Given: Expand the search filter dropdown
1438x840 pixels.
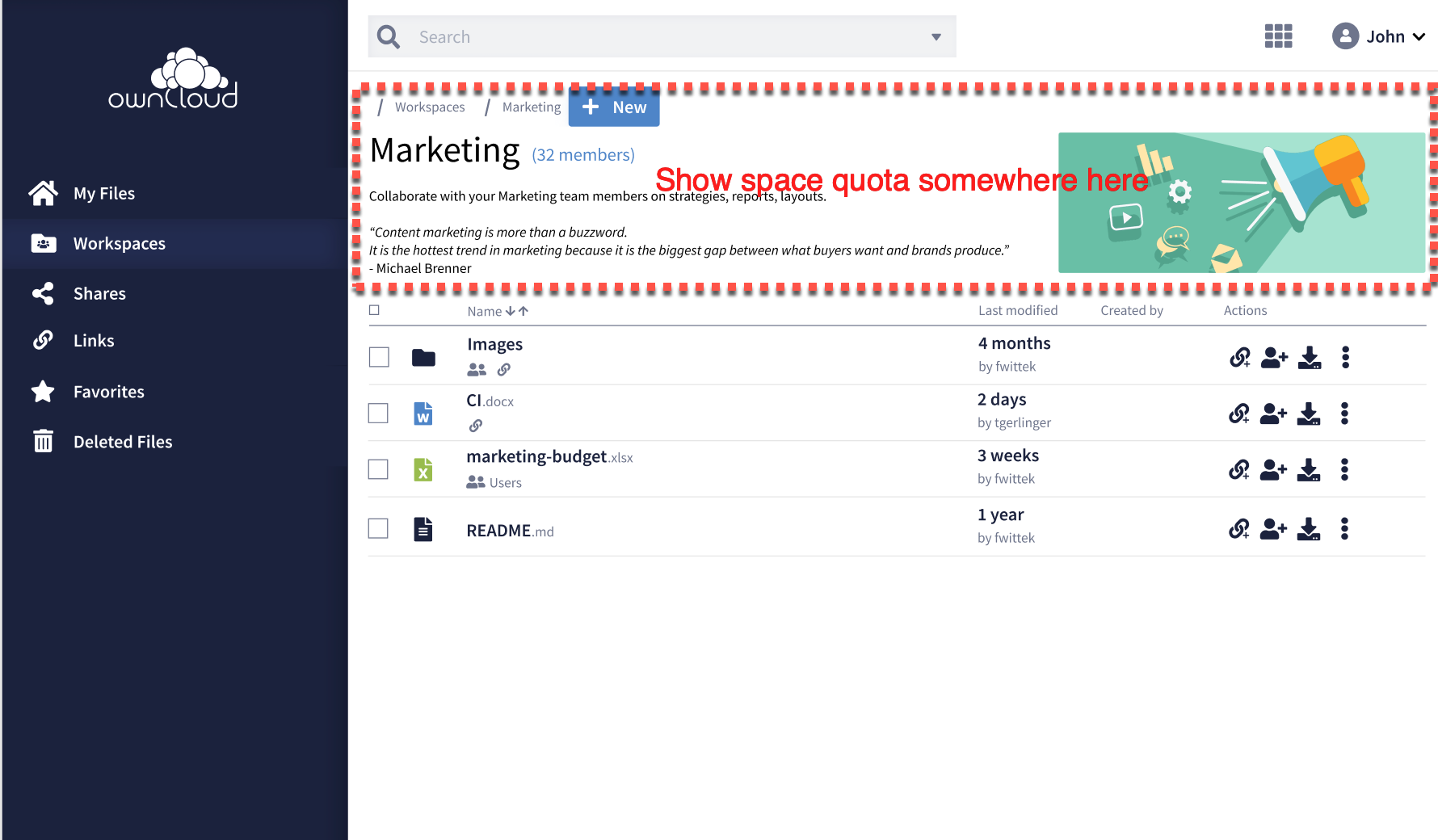Looking at the screenshot, I should (x=936, y=36).
